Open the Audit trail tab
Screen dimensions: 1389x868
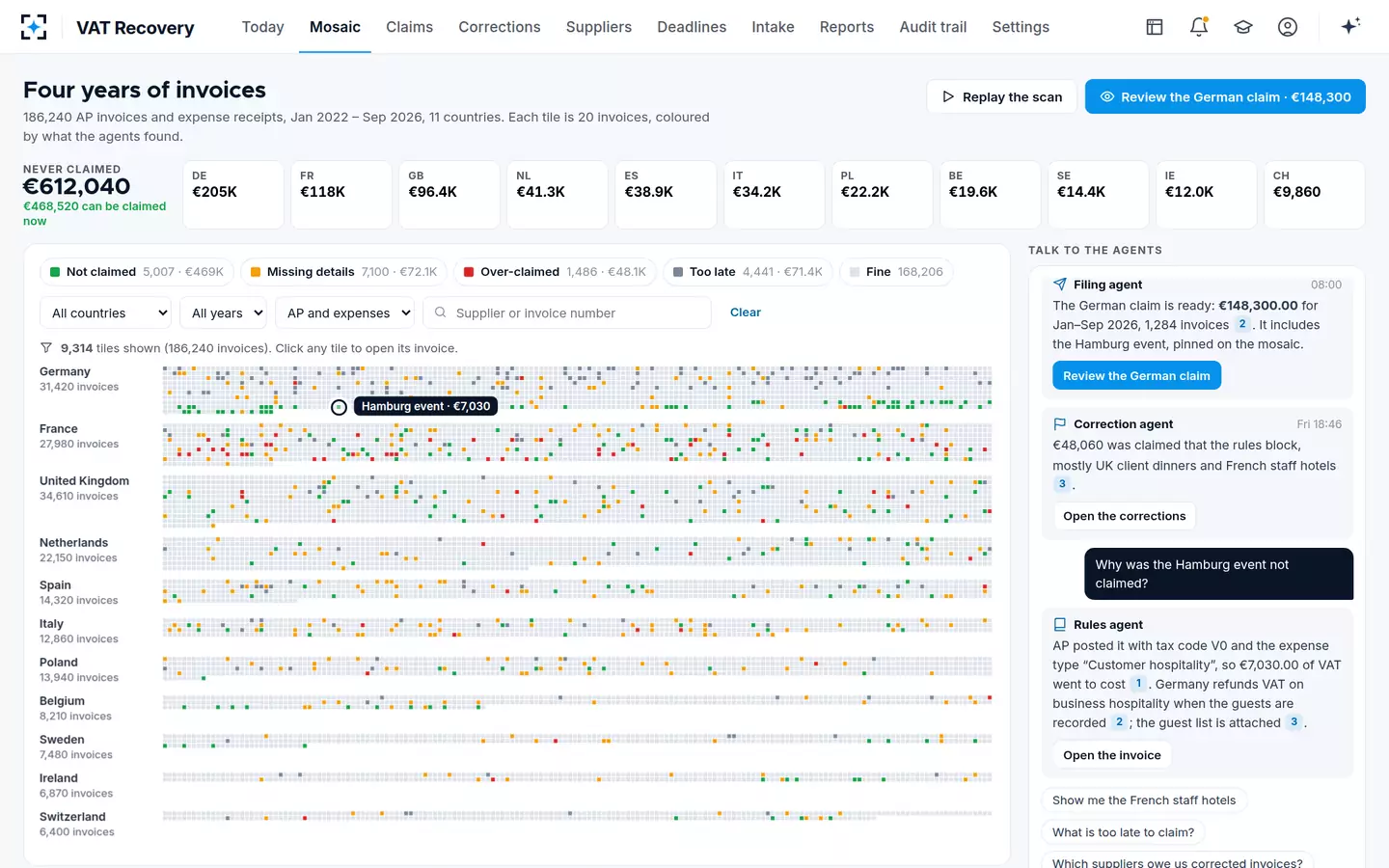click(x=933, y=27)
